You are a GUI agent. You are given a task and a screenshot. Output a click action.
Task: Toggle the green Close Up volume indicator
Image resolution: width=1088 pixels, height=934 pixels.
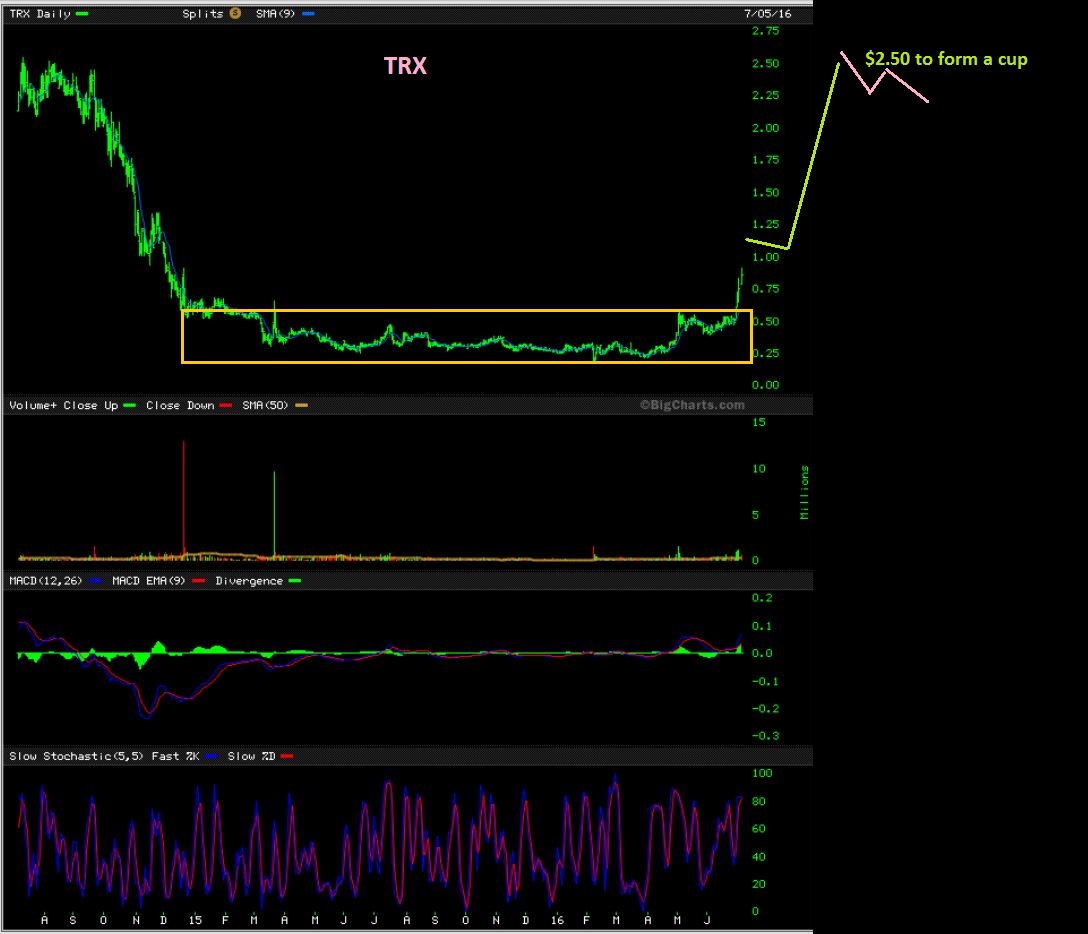[x=127, y=405]
